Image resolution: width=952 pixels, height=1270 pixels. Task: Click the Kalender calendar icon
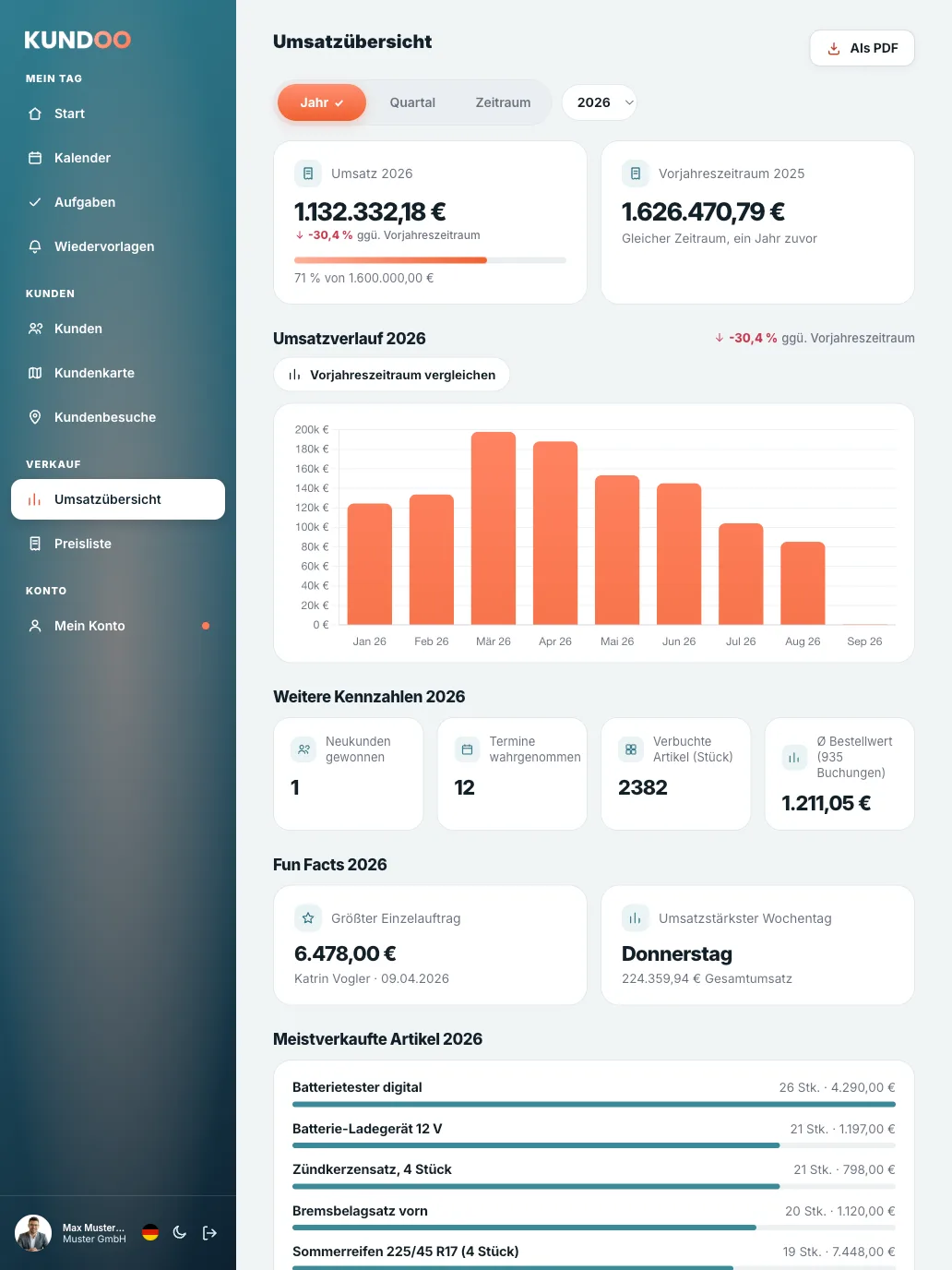coord(35,158)
